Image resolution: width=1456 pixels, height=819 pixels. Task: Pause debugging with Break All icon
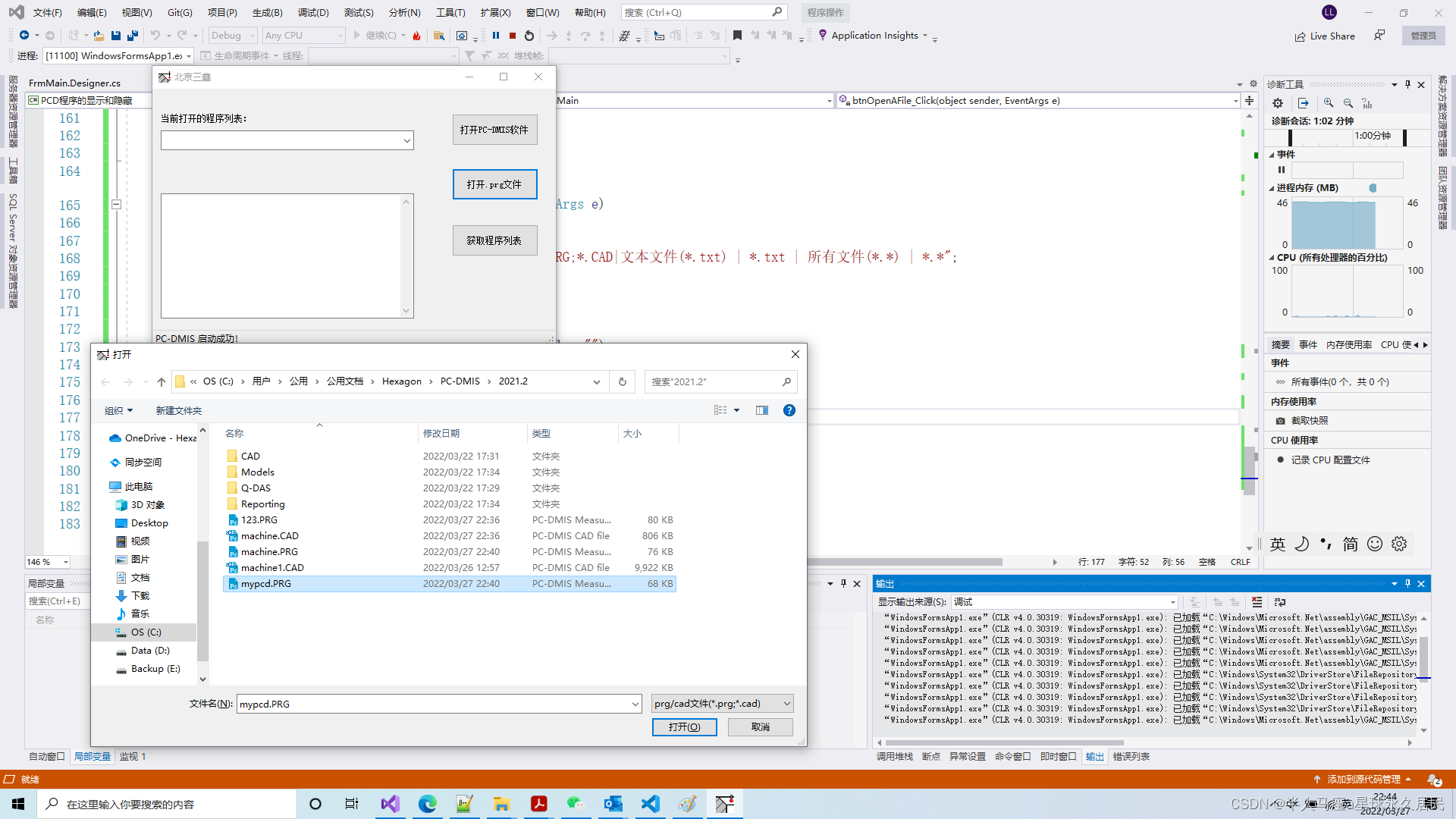(x=496, y=36)
